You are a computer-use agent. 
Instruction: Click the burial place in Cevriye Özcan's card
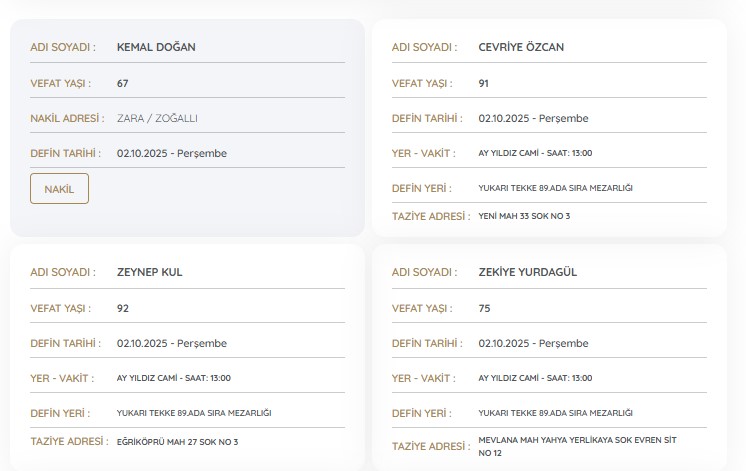555,188
